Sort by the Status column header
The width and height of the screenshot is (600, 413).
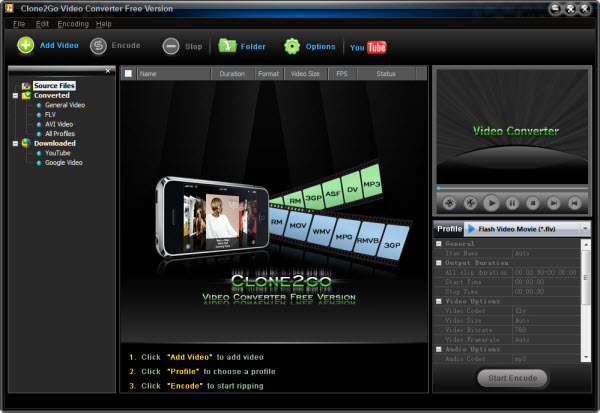point(386,73)
